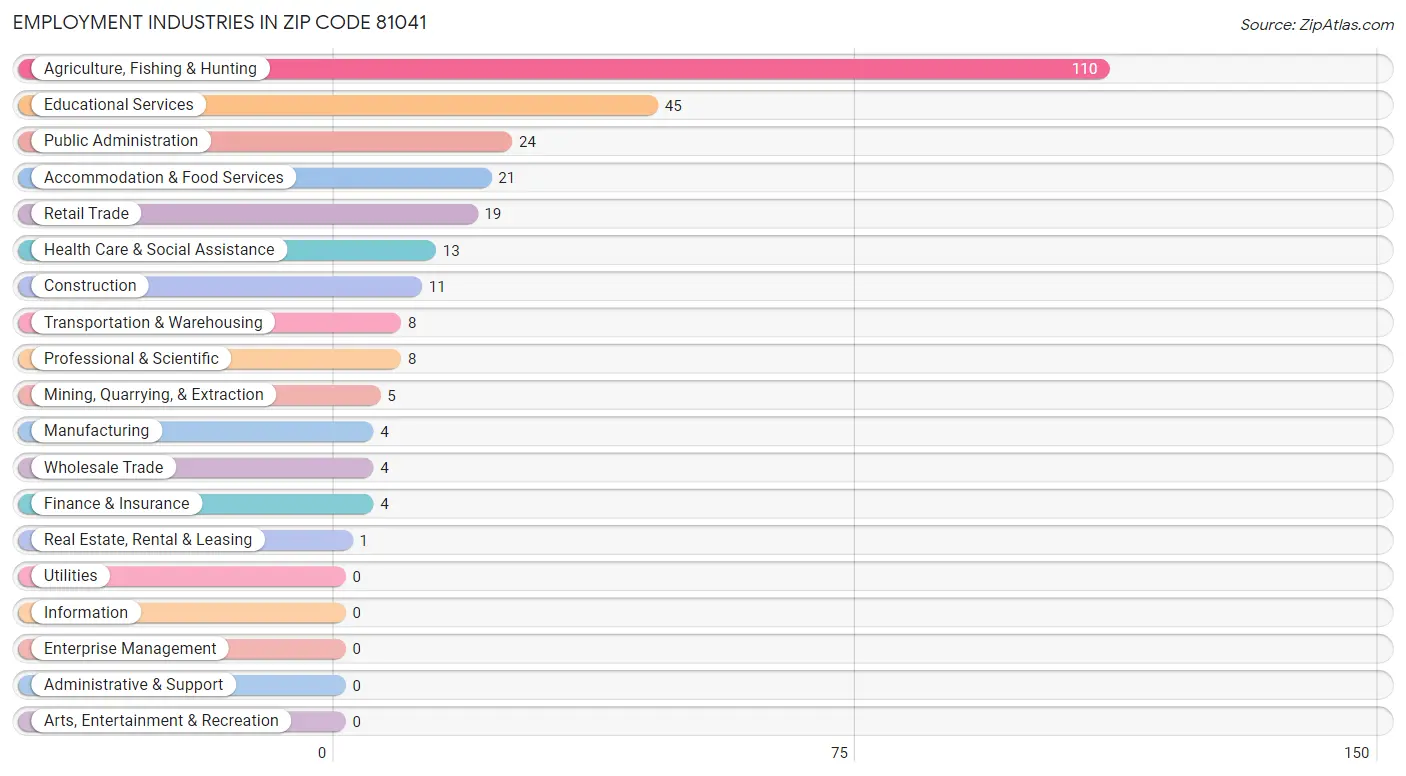Select the Retail Trade label

(x=86, y=213)
